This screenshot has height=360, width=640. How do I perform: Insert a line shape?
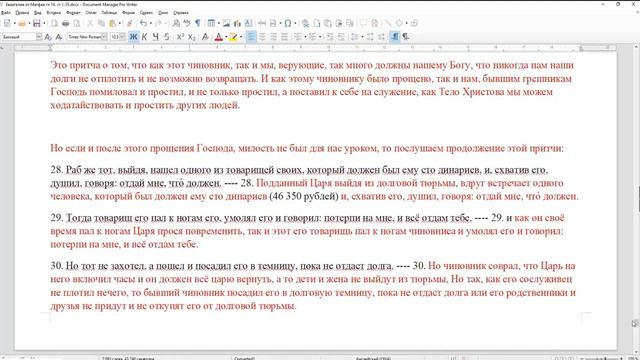point(388,24)
